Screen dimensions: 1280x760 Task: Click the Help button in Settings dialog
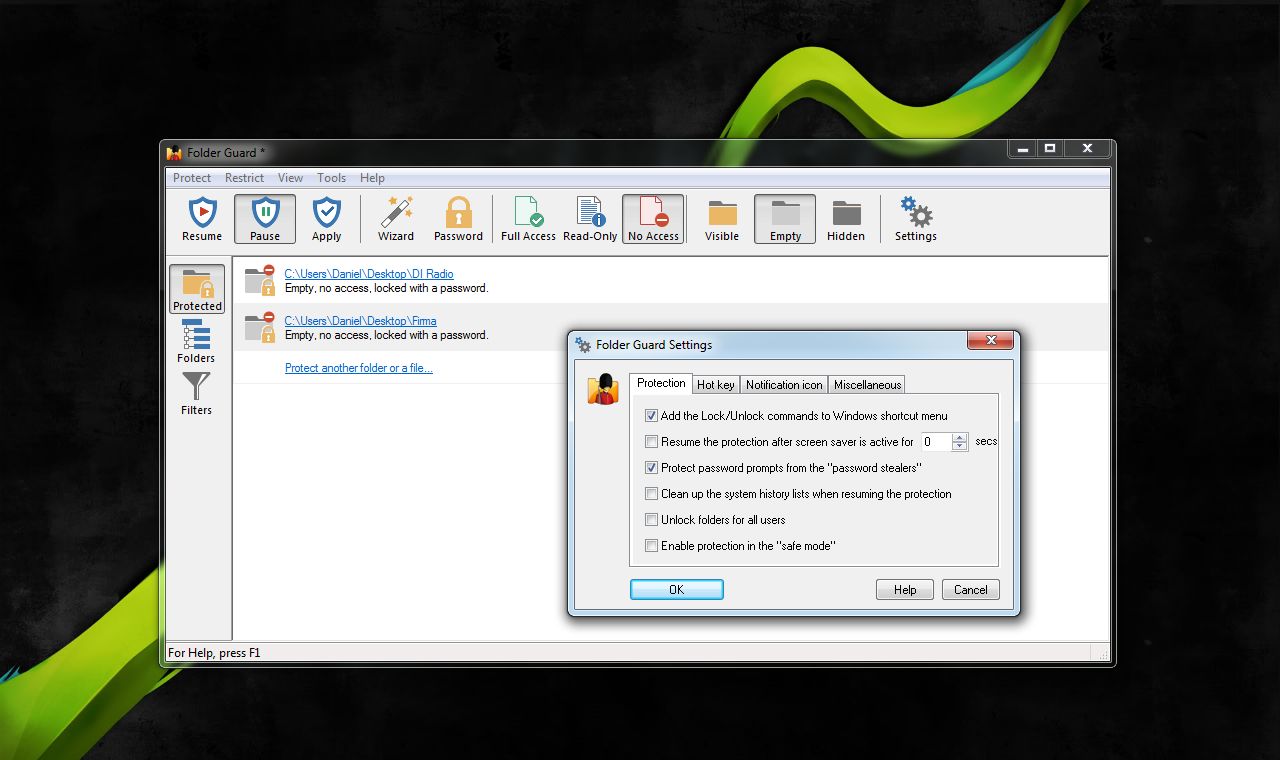(905, 590)
